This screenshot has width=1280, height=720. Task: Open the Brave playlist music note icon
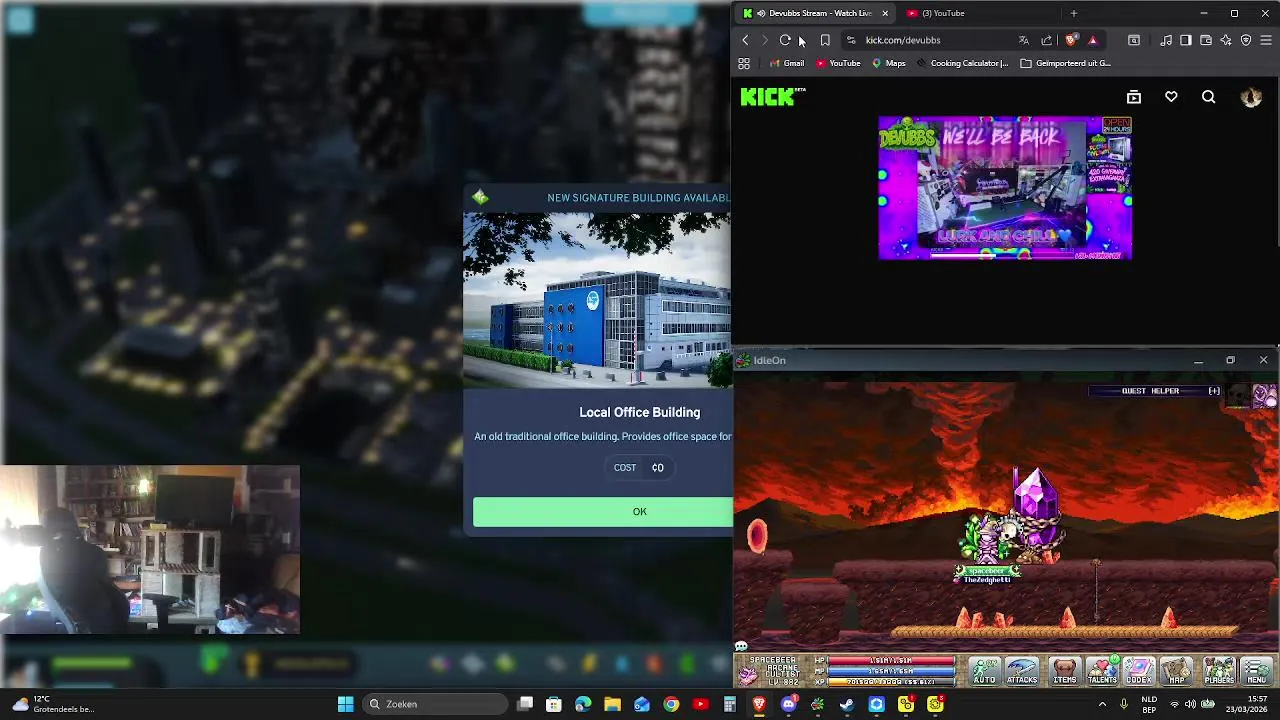pos(1166,40)
